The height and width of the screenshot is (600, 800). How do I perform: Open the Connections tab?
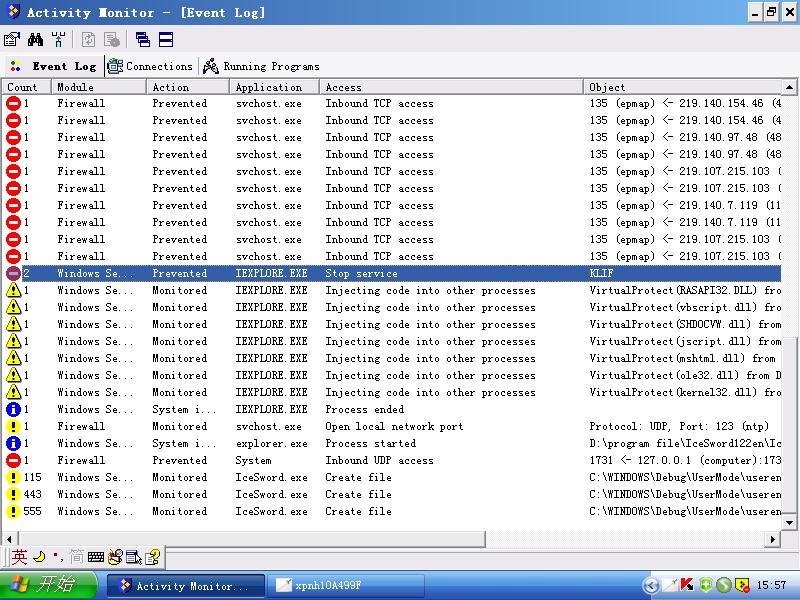point(149,66)
